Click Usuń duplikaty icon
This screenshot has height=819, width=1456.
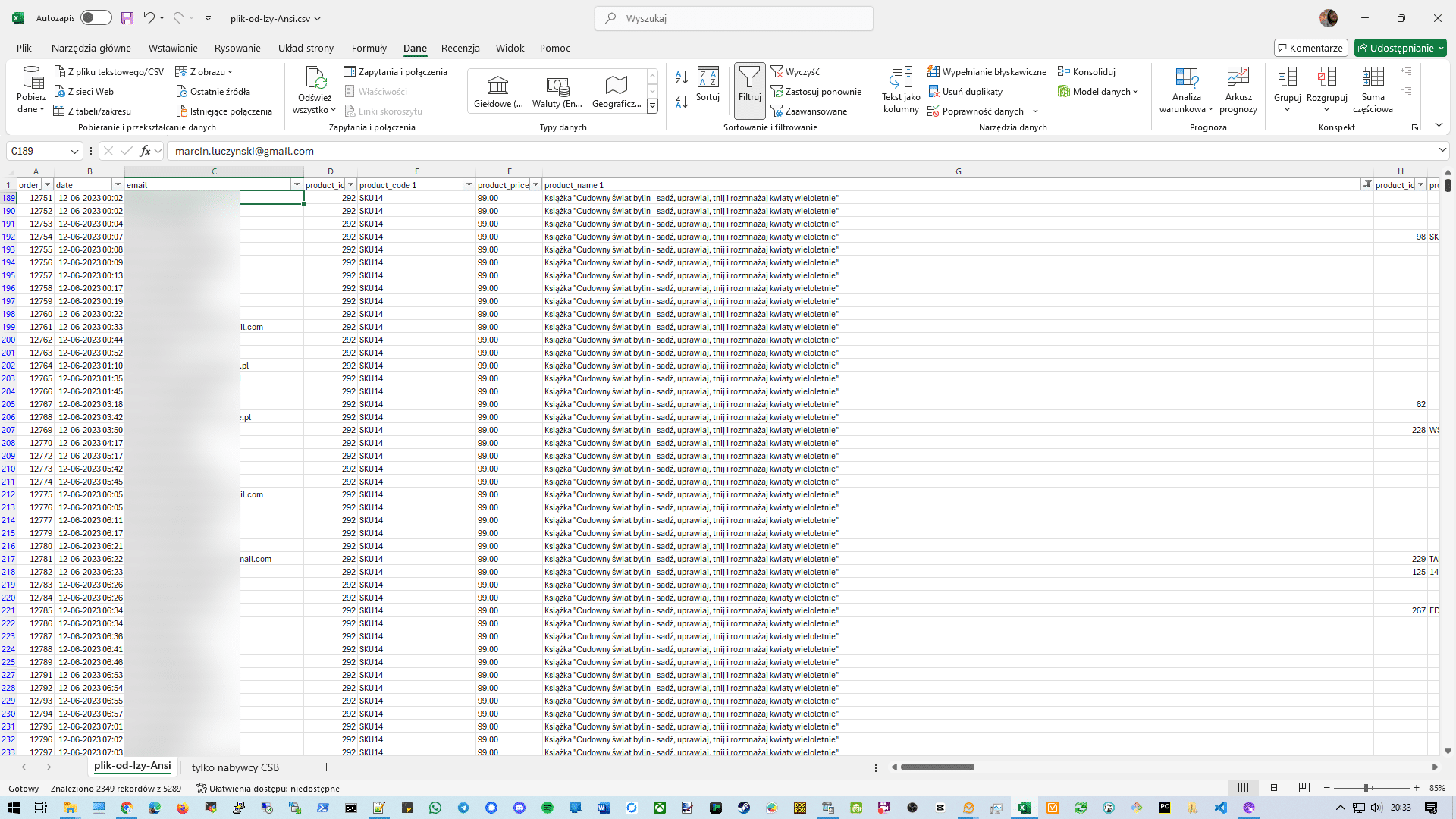pyautogui.click(x=934, y=92)
